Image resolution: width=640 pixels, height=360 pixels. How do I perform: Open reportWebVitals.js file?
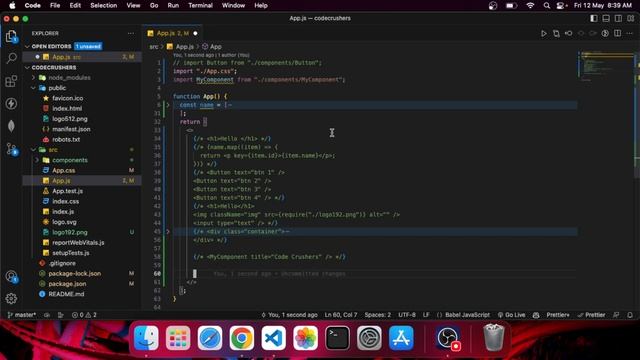78,242
